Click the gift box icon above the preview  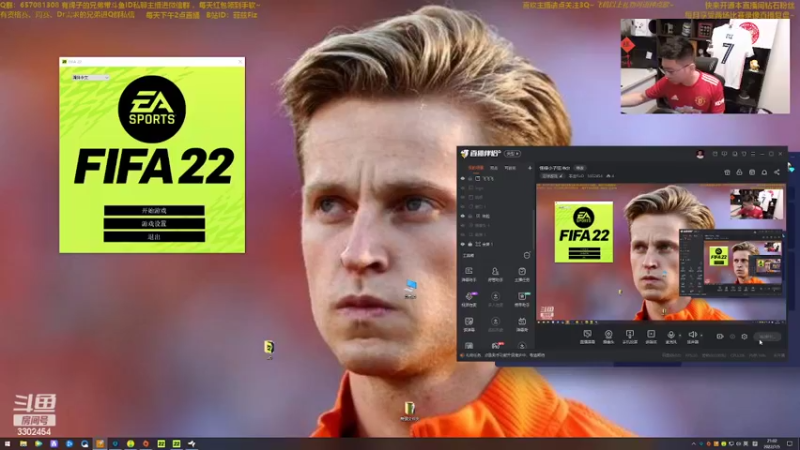tap(727, 172)
